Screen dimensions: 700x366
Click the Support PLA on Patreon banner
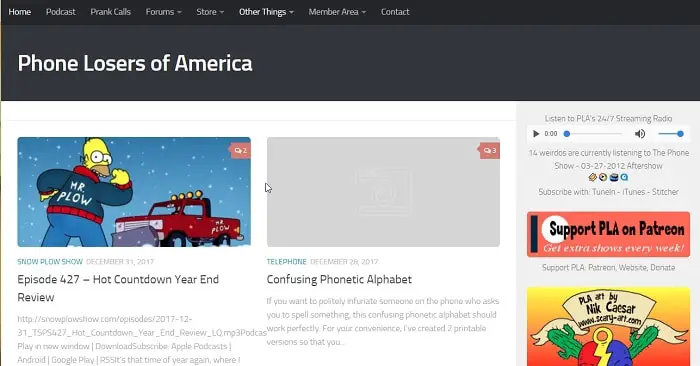coord(608,234)
